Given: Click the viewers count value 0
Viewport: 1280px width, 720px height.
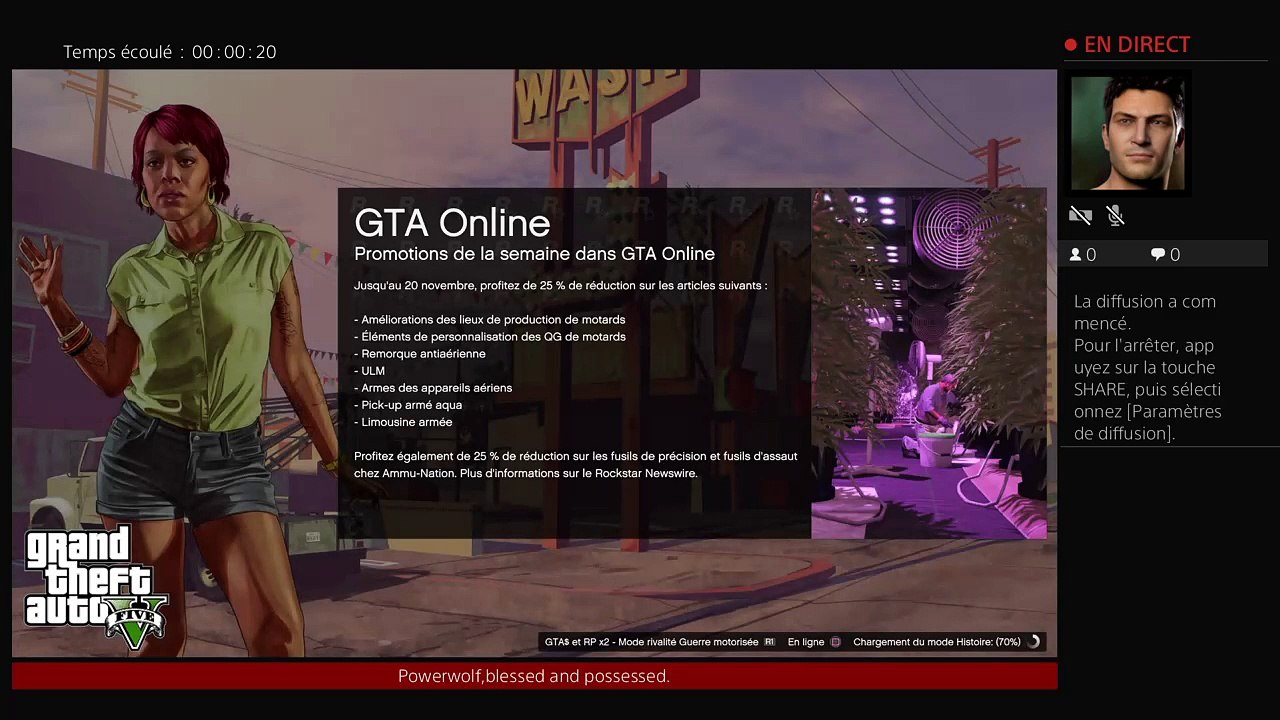Looking at the screenshot, I should point(1091,255).
